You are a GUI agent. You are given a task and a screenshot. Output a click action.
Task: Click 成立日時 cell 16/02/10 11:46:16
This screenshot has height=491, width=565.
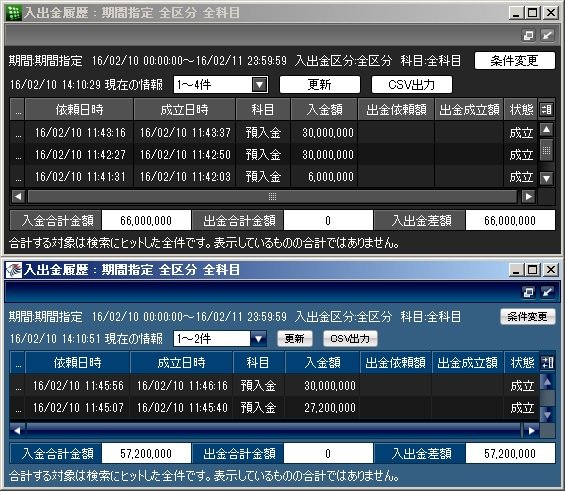click(182, 385)
